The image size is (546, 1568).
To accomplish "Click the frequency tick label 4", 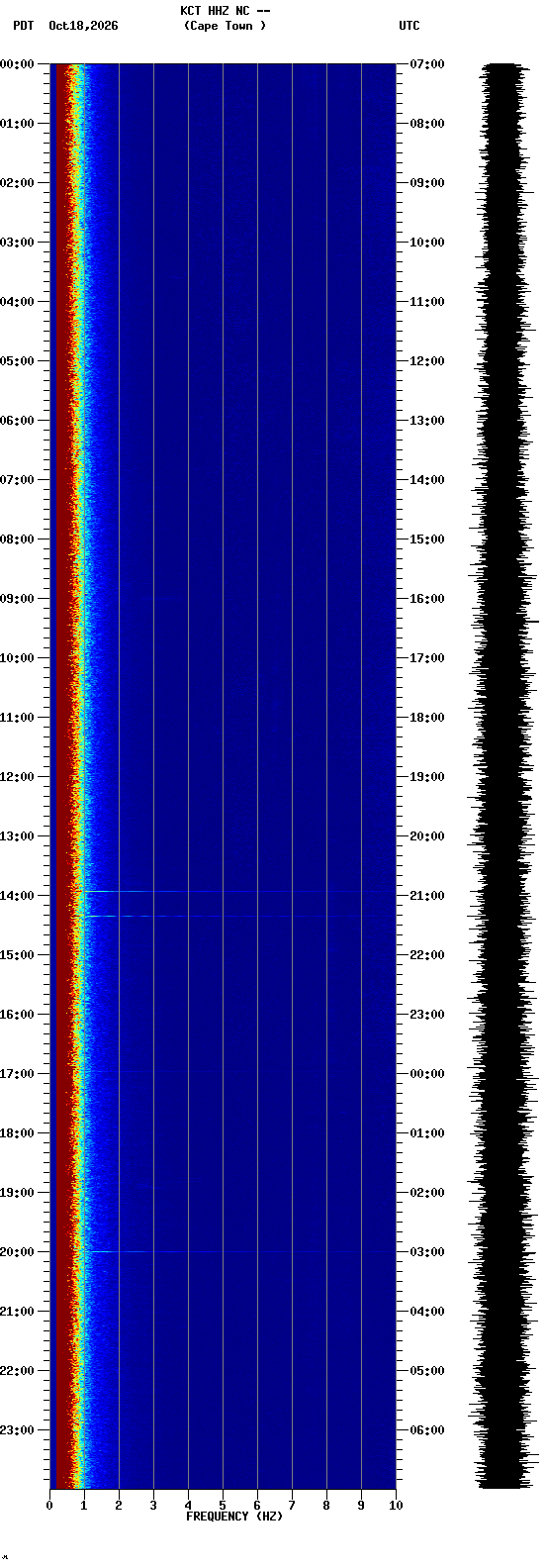I will 188,1506.
